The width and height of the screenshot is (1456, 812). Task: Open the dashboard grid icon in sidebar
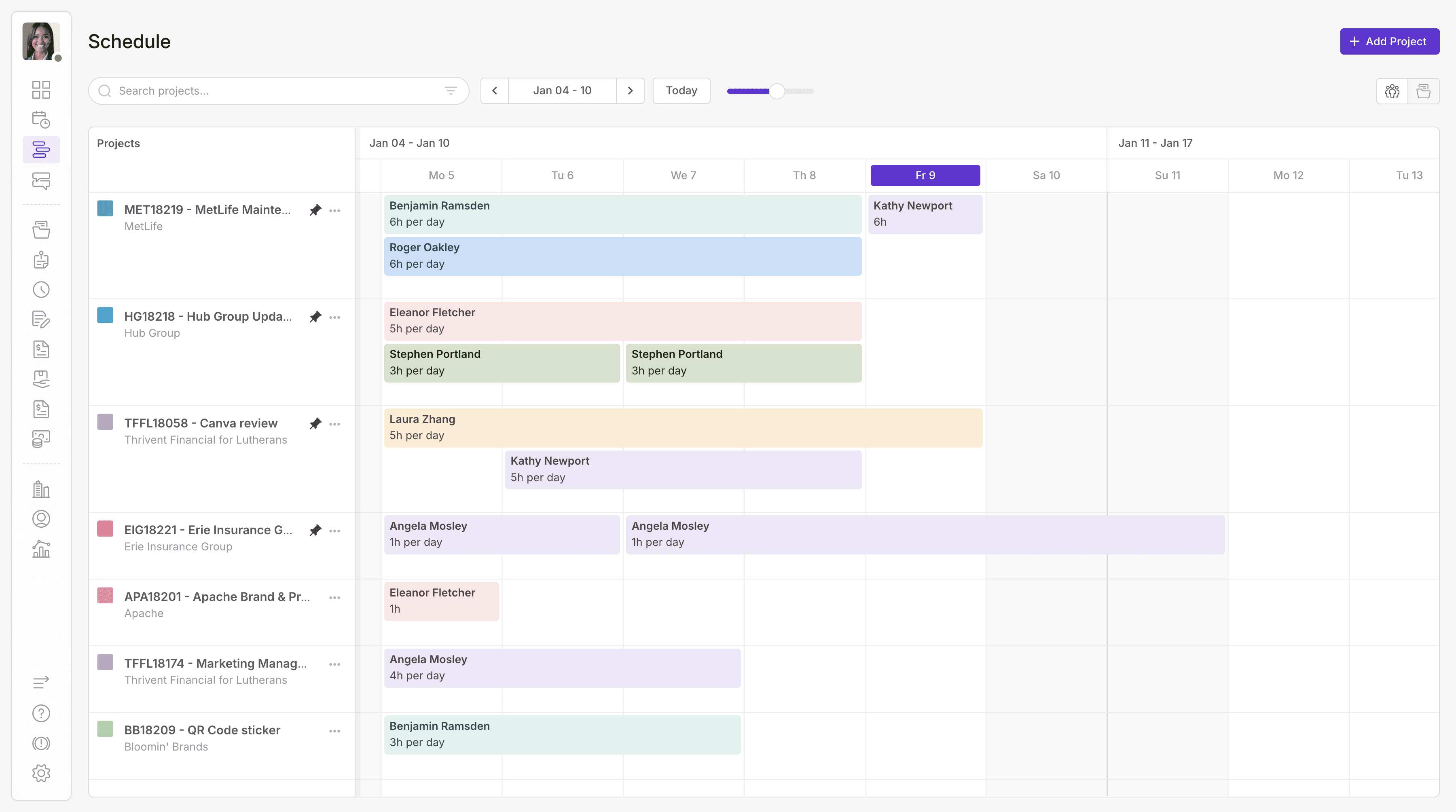(41, 90)
